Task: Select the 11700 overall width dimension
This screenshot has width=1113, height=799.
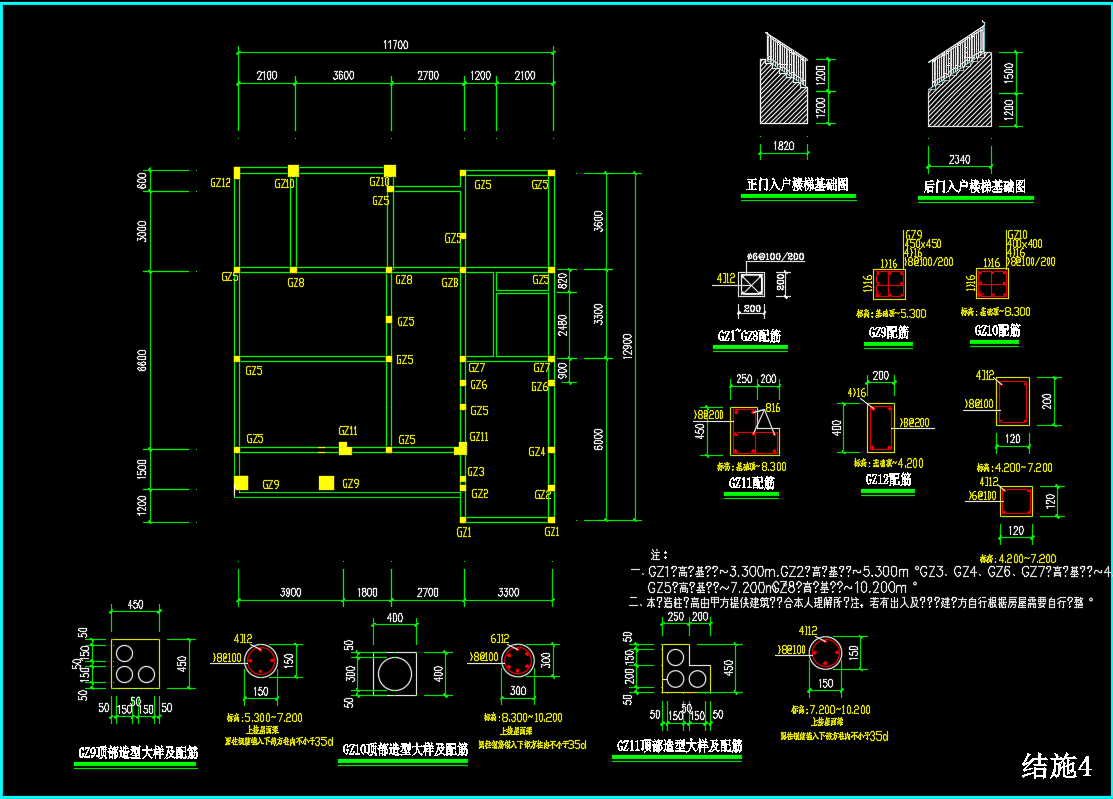Action: [x=395, y=45]
